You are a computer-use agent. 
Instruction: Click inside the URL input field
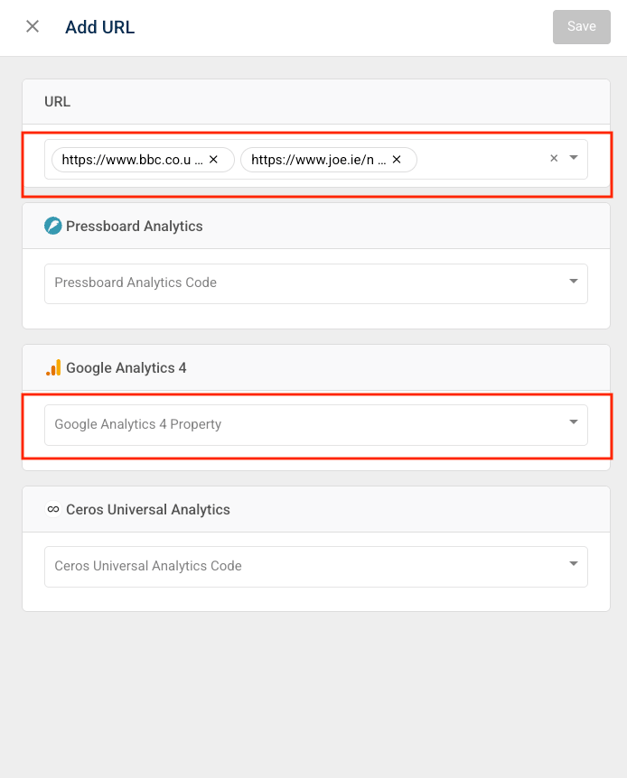click(480, 159)
